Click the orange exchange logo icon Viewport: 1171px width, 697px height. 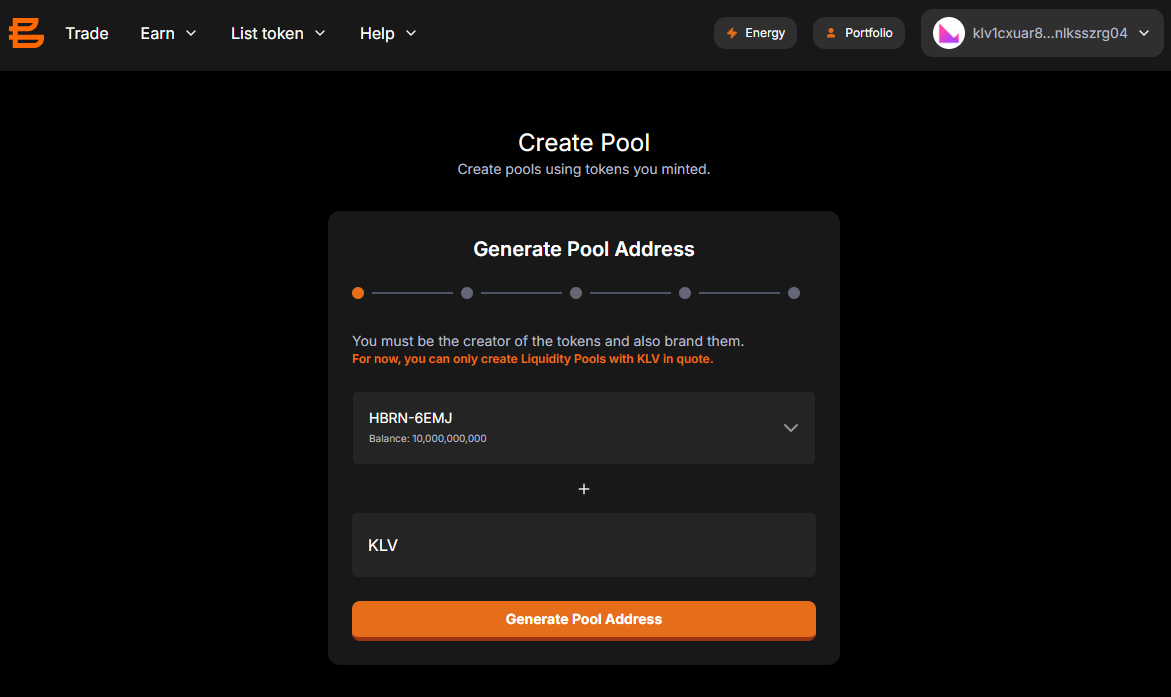pyautogui.click(x=26, y=33)
